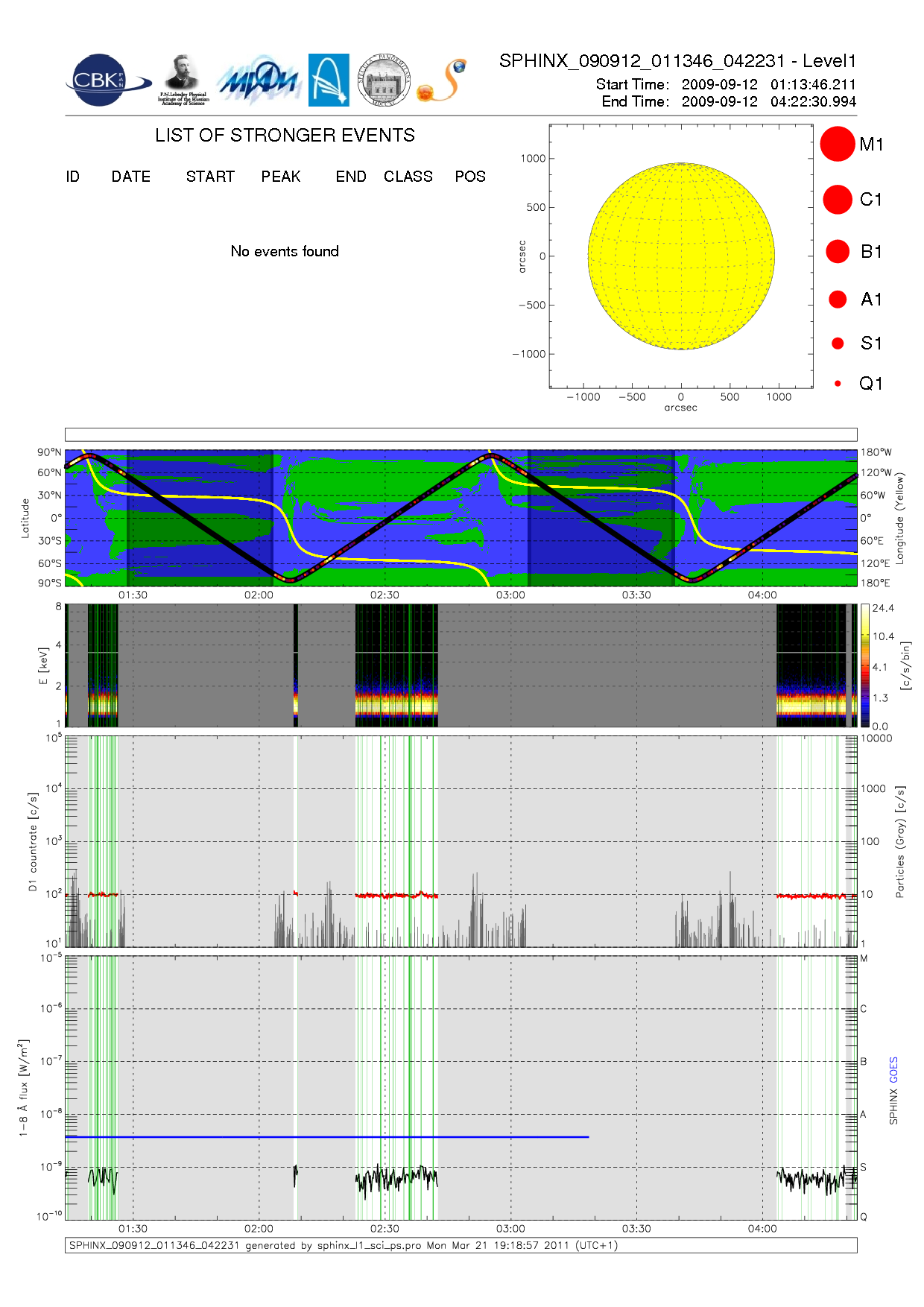Click the START column header

(210, 177)
